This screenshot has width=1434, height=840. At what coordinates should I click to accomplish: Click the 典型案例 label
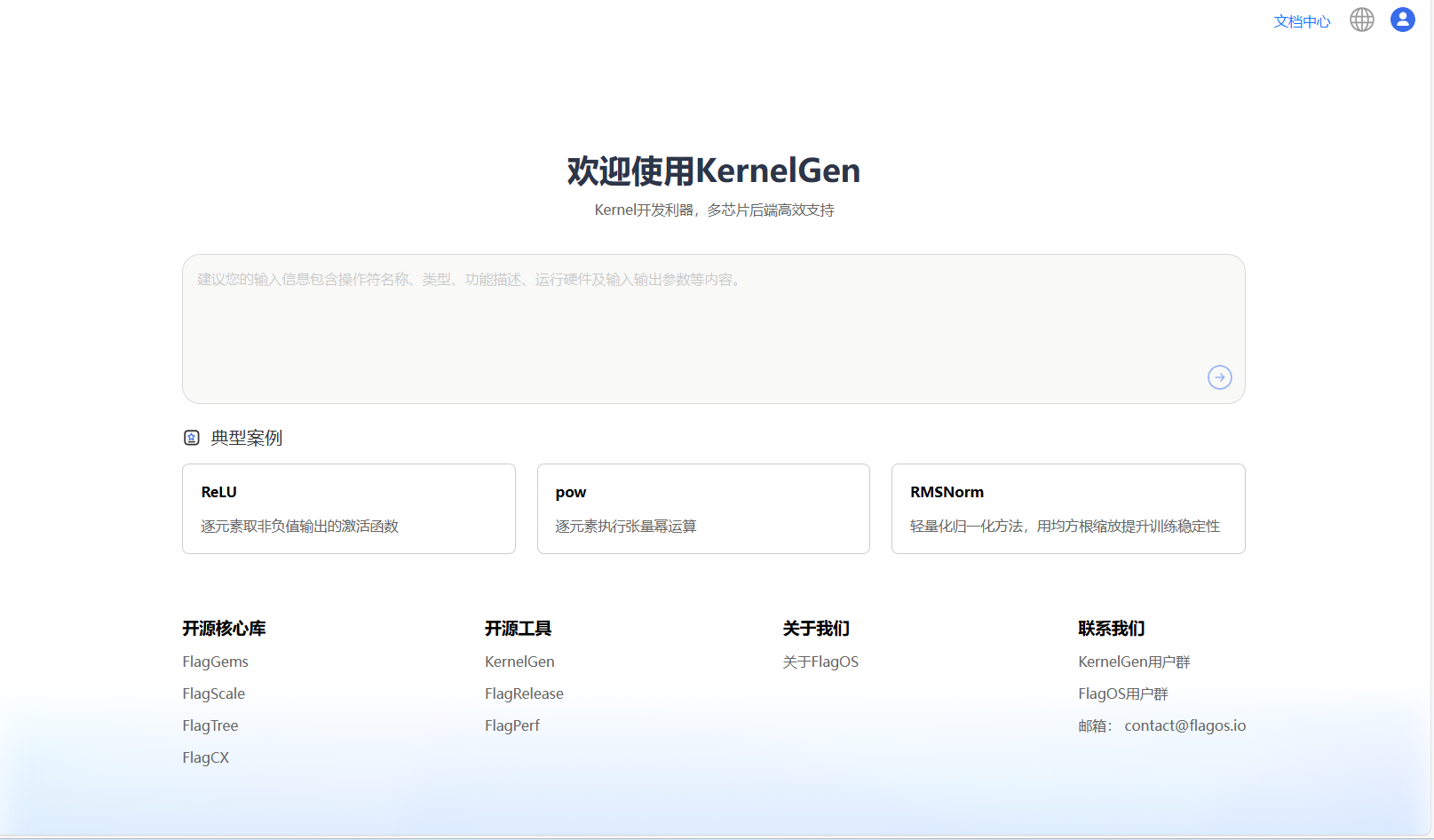pyautogui.click(x=247, y=438)
